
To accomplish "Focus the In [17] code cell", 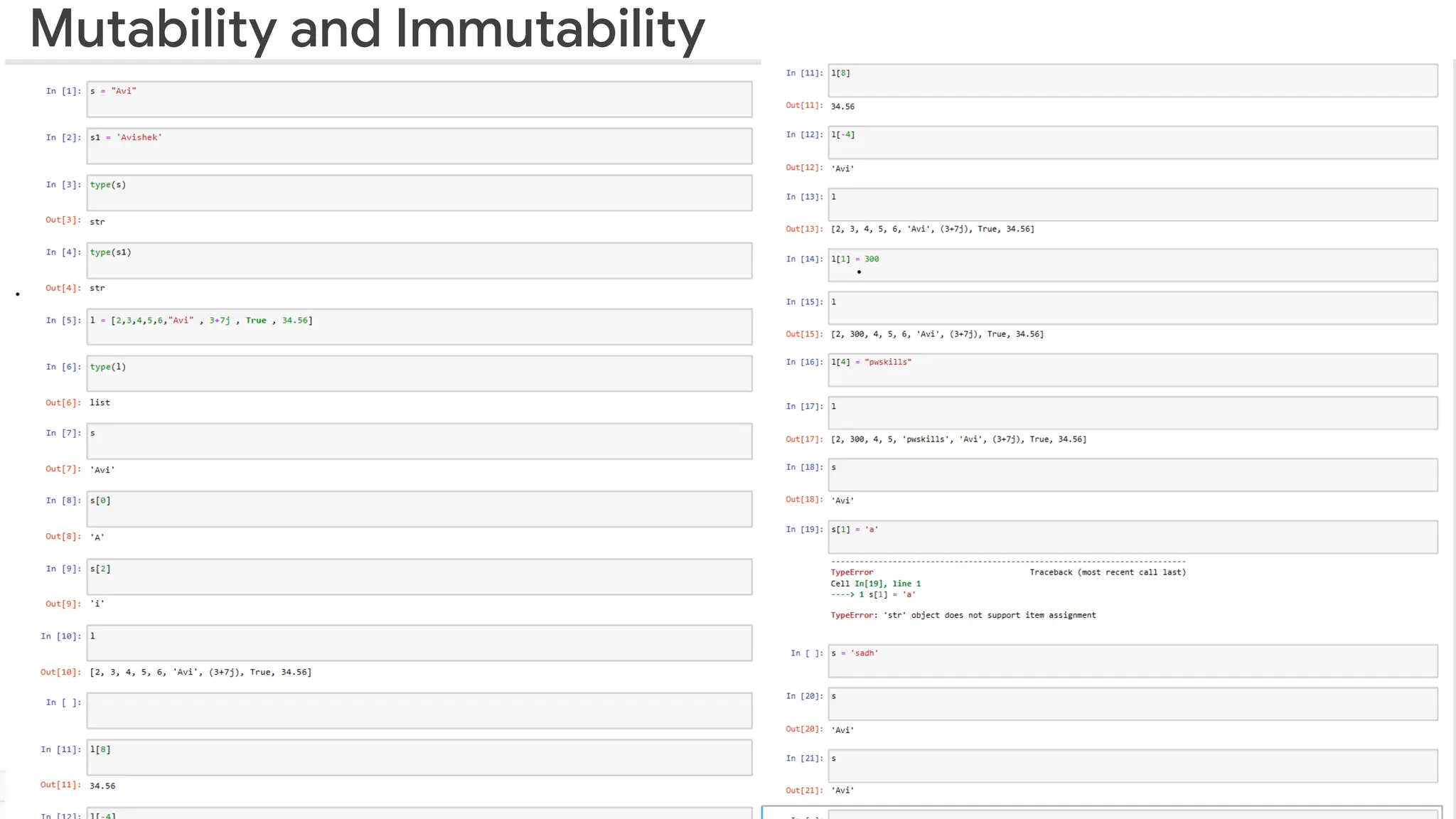I will pyautogui.click(x=1133, y=413).
